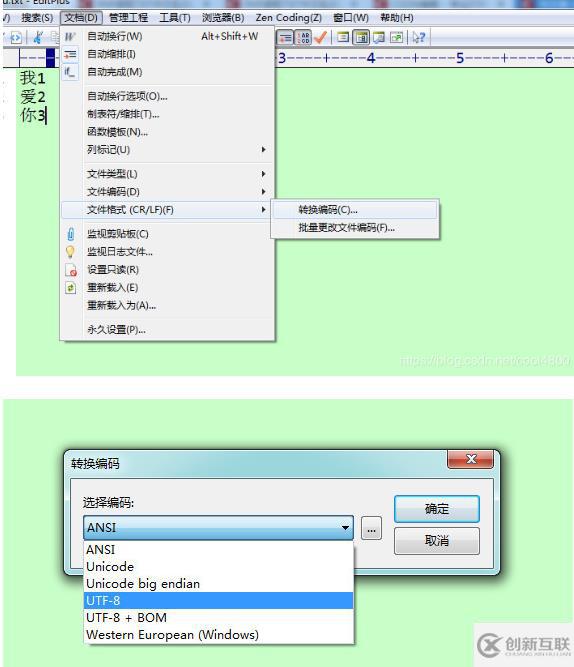This screenshot has height=667, width=574.
Task: Select 自动缩排(I) menu entry
Action: pos(168,54)
